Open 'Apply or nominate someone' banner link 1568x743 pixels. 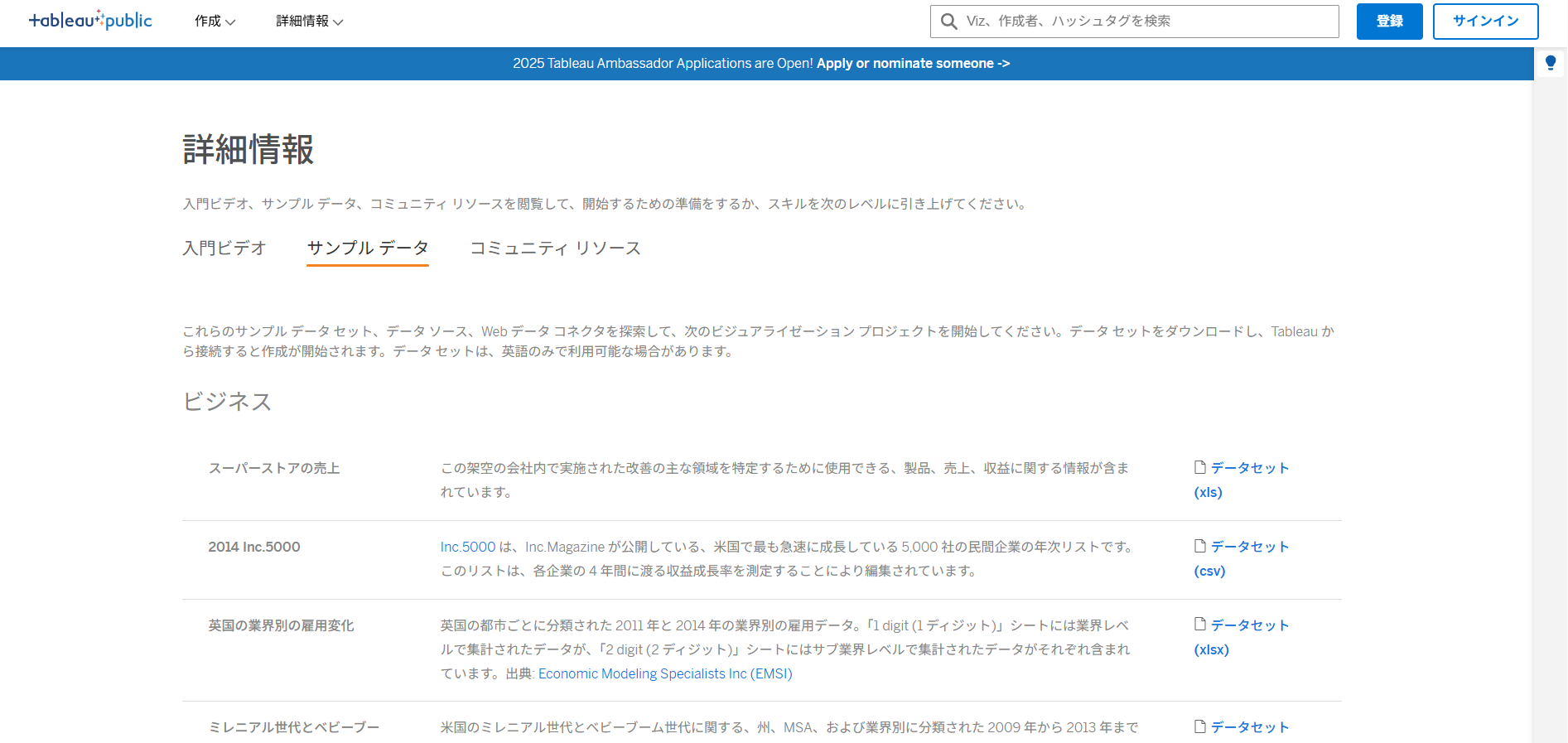pos(913,64)
